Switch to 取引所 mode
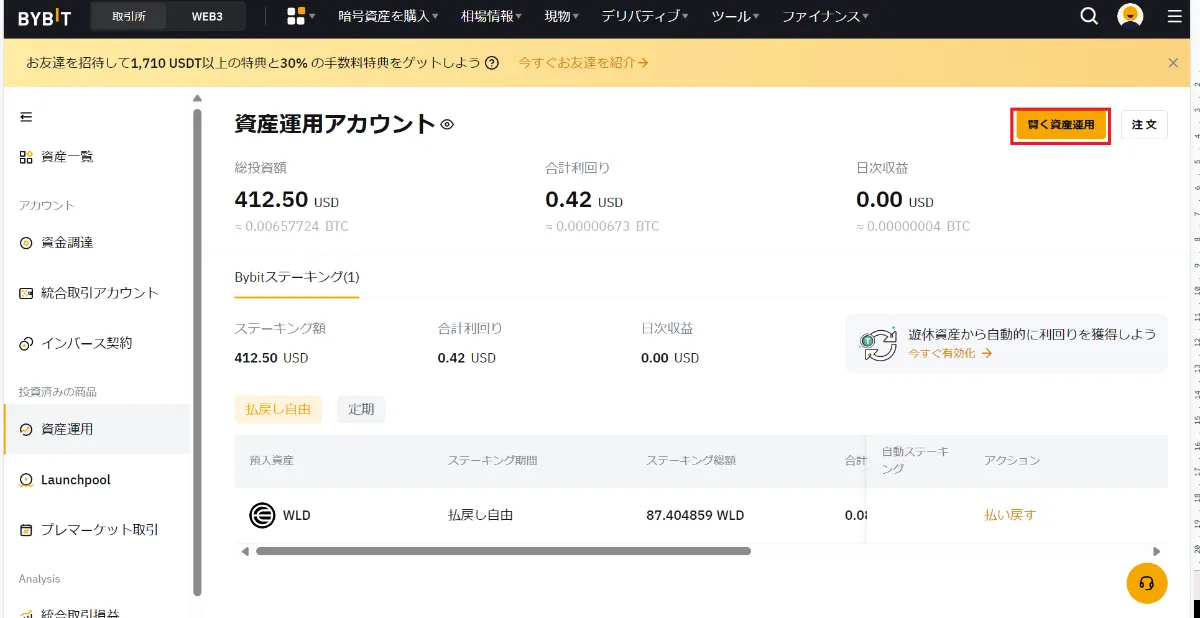The image size is (1200, 618). (128, 16)
